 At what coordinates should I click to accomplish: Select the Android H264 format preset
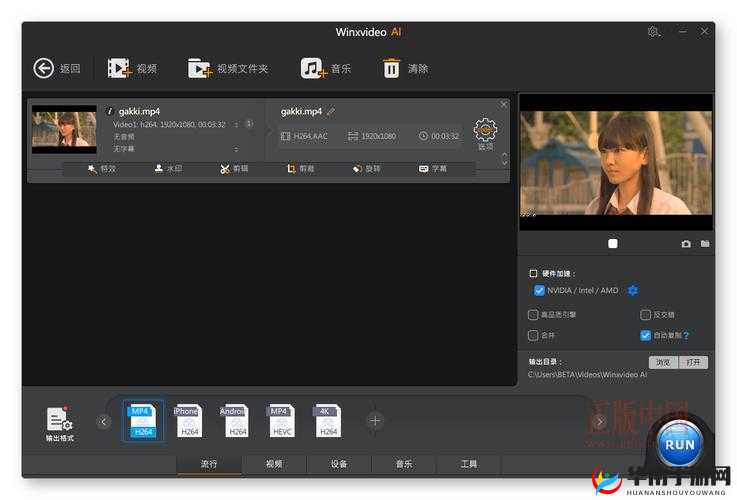point(235,421)
